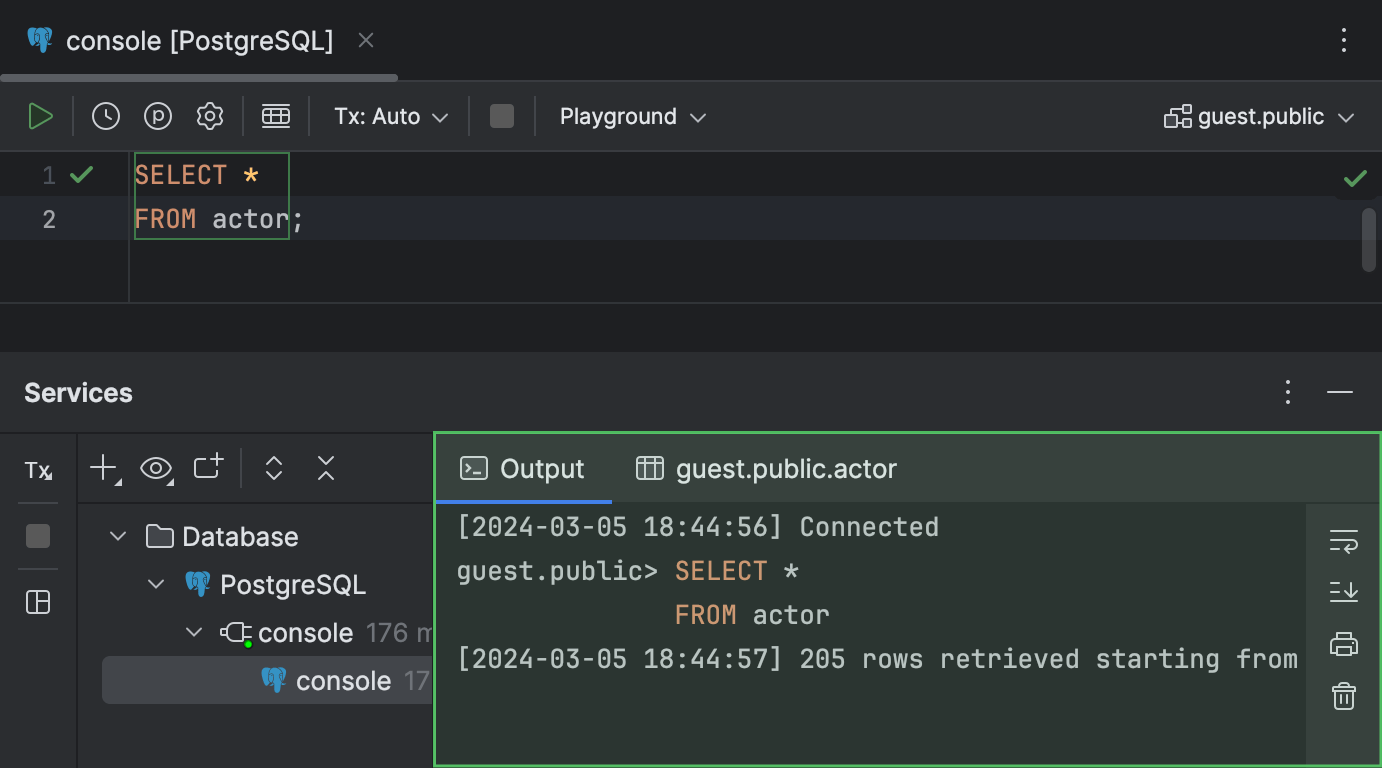Open the Tx: Auto transaction mode dropdown
Viewport: 1382px width, 768px height.
(x=389, y=116)
